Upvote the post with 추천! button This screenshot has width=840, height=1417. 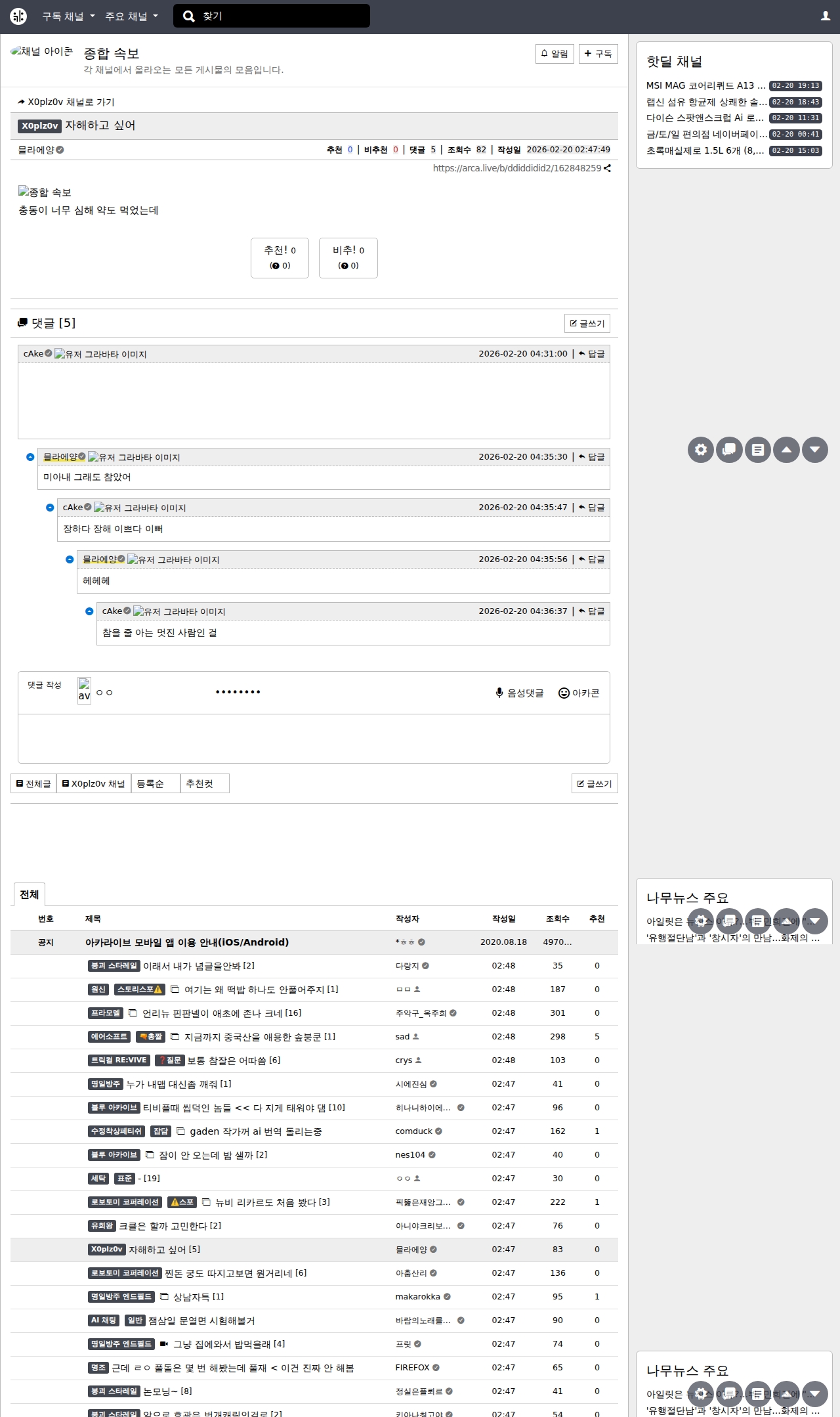tap(280, 258)
